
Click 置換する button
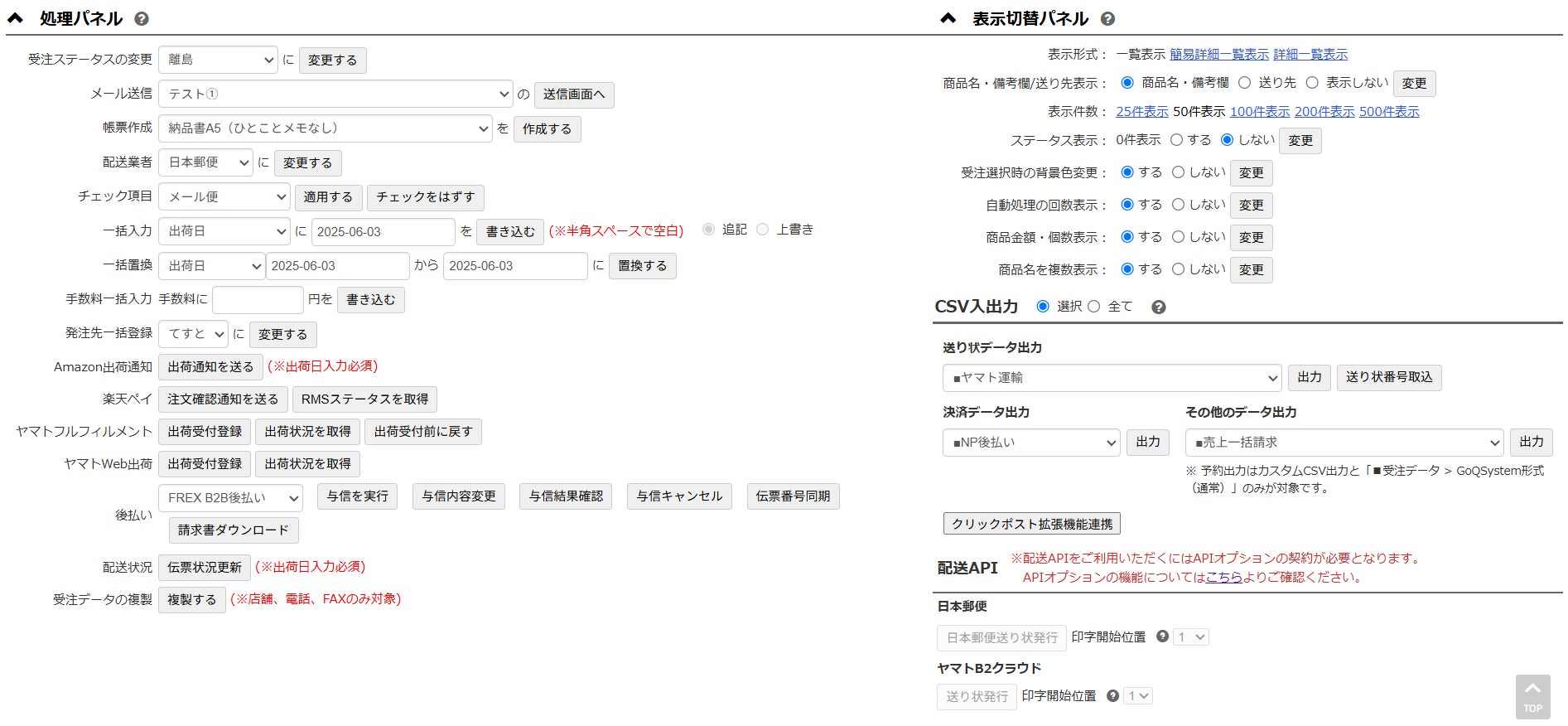(643, 266)
